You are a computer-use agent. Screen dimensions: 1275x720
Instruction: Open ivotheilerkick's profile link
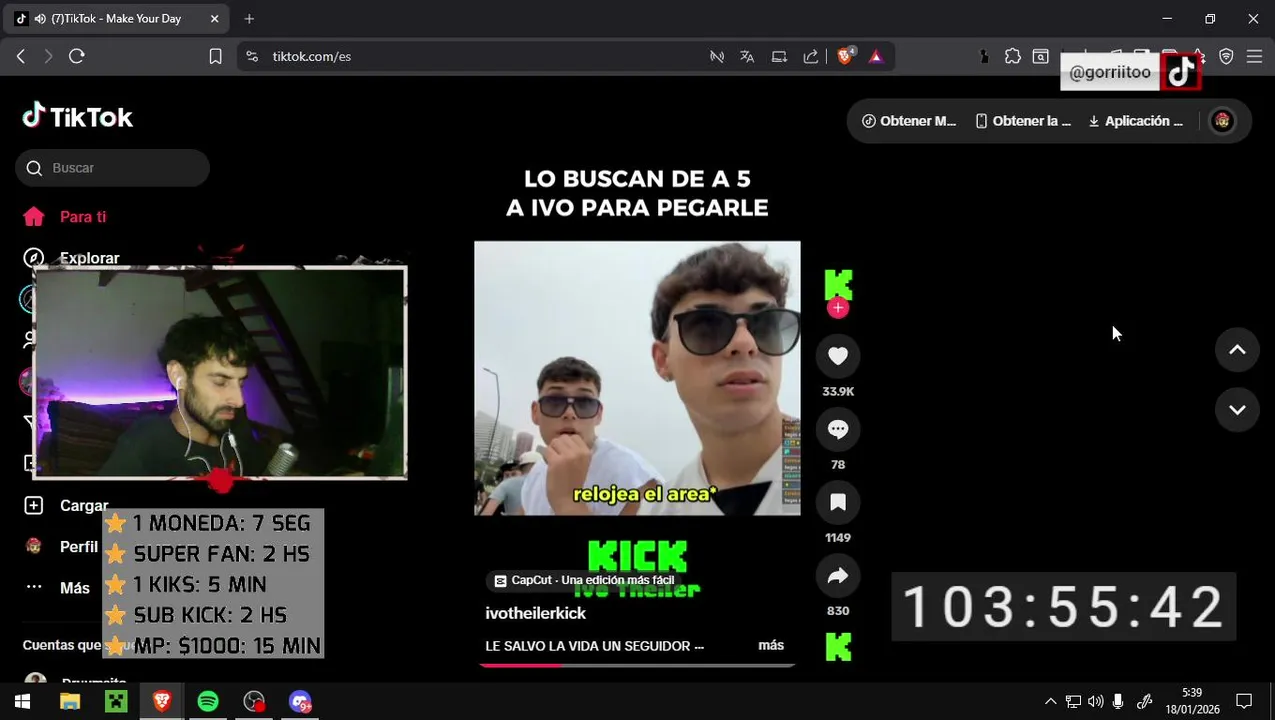535,613
